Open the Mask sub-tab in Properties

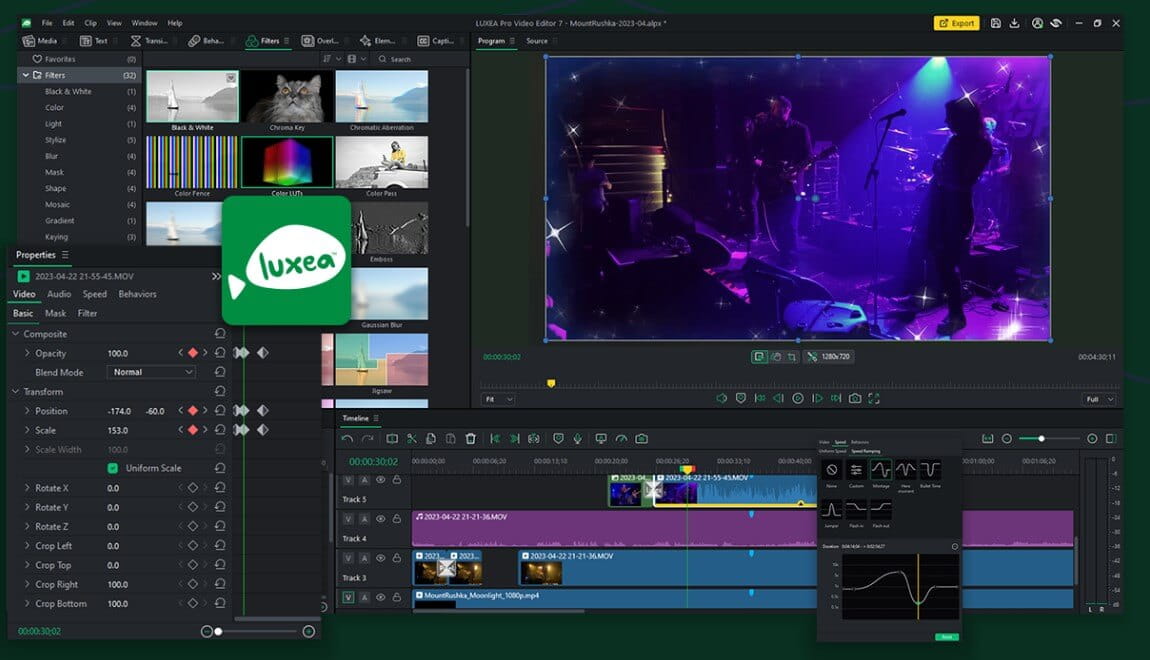(56, 313)
